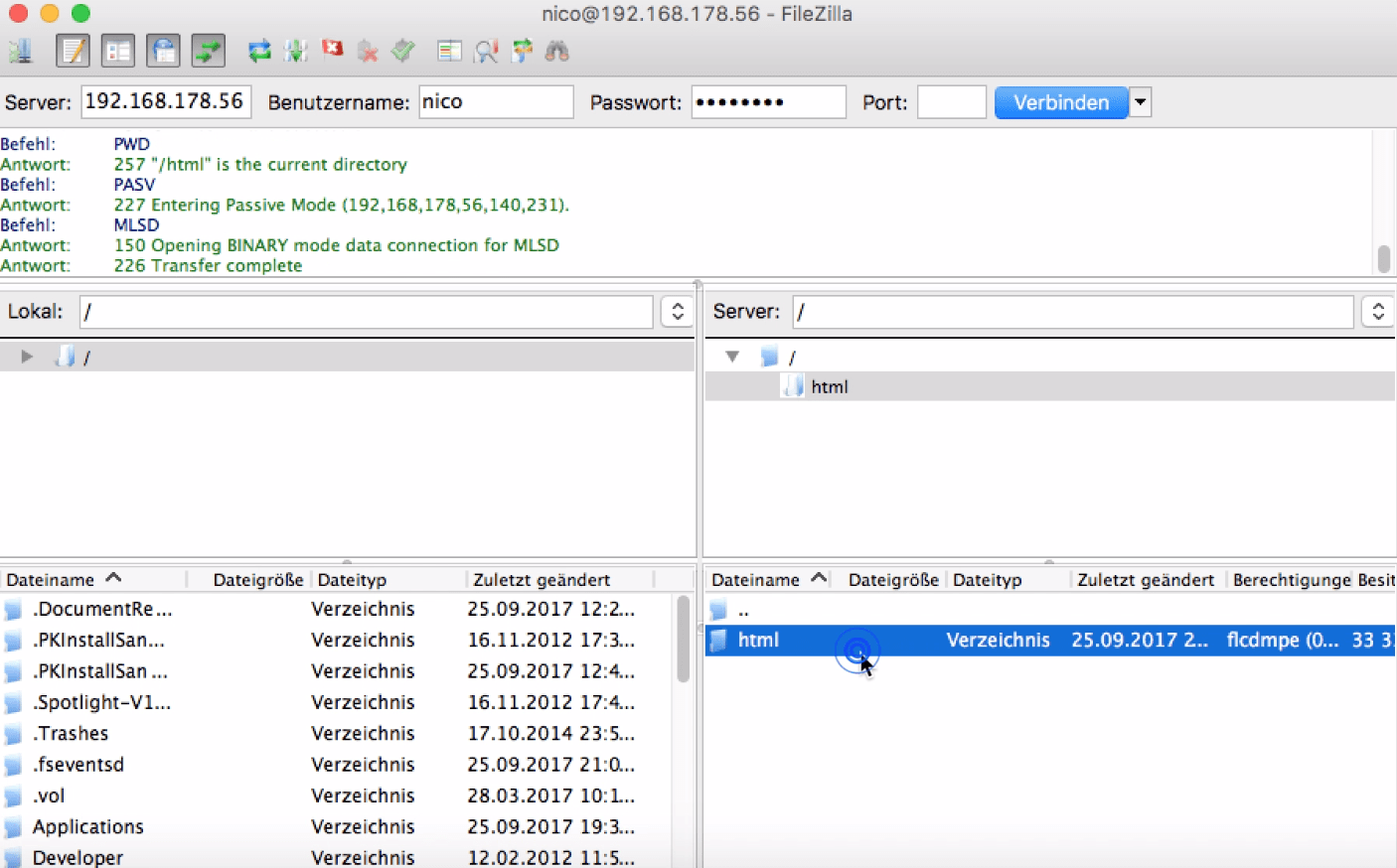This screenshot has height=868, width=1397.
Task: Open the quickconnect history dropdown
Action: 1140,102
